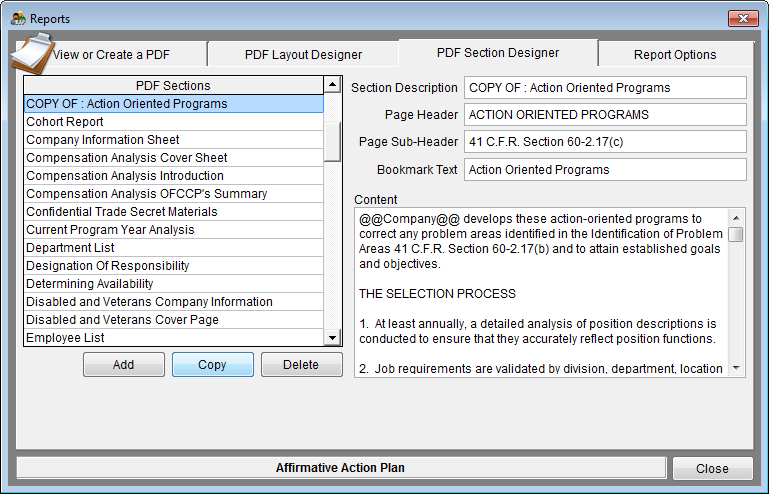Click the Content scrollbar thumb

click(736, 234)
